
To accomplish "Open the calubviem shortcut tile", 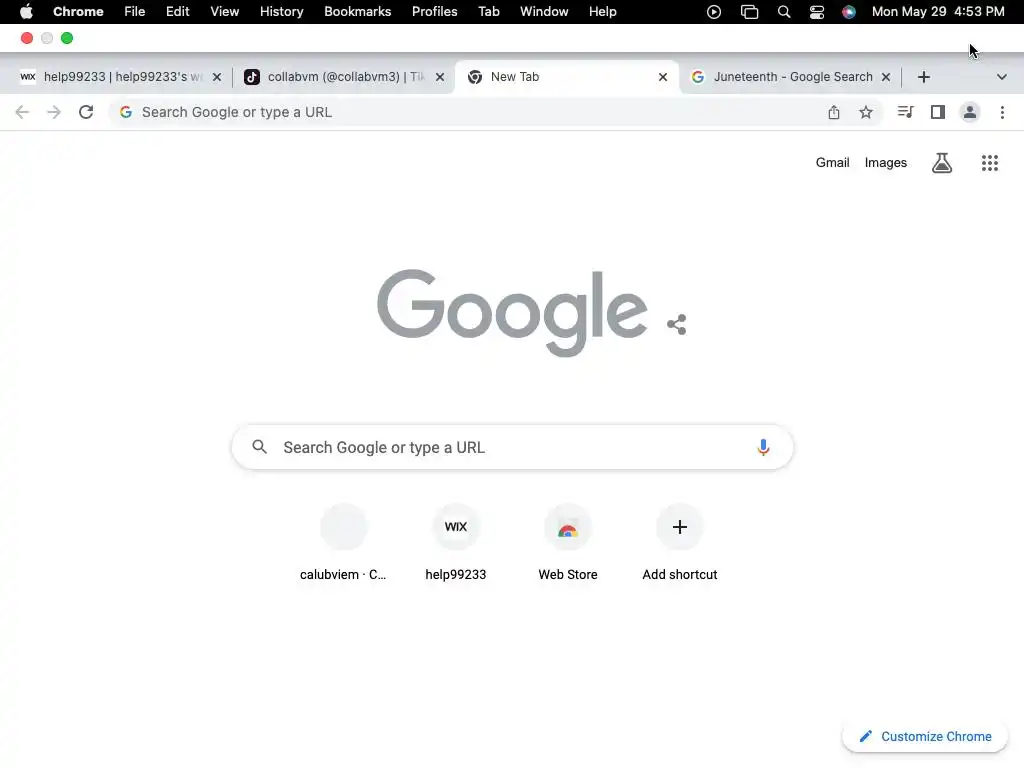I will point(344,543).
